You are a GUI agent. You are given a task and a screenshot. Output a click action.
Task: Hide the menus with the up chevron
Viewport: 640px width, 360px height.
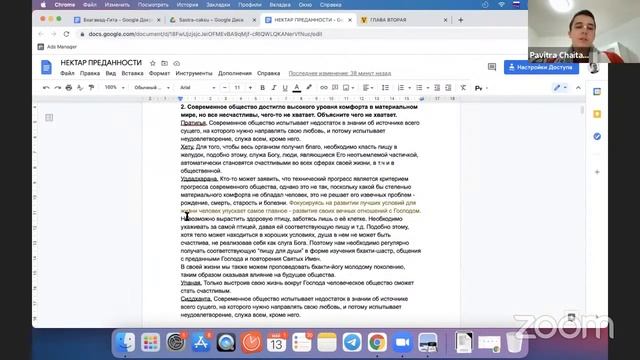(x=578, y=88)
